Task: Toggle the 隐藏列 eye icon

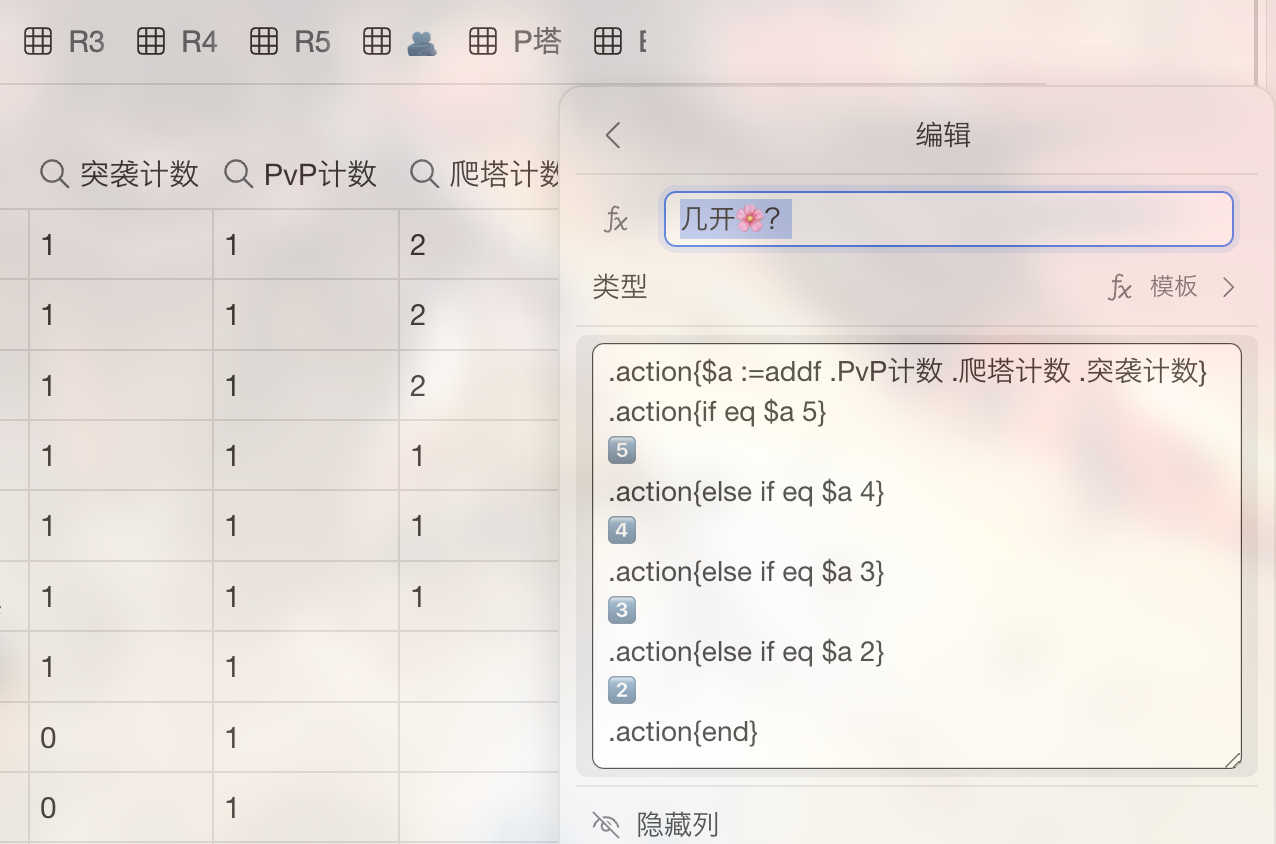Action: (x=606, y=825)
